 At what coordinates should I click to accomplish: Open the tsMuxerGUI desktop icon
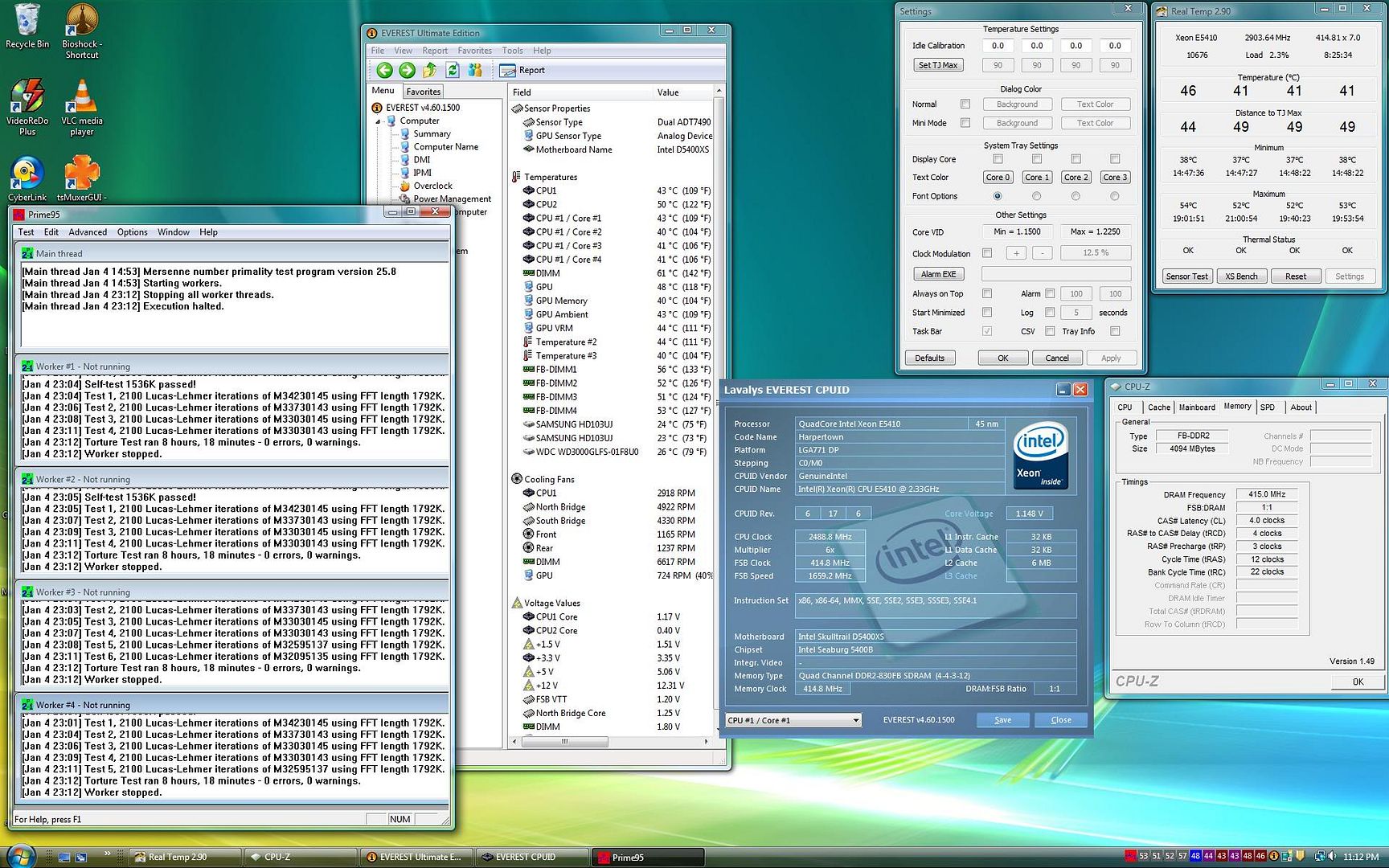pos(82,178)
